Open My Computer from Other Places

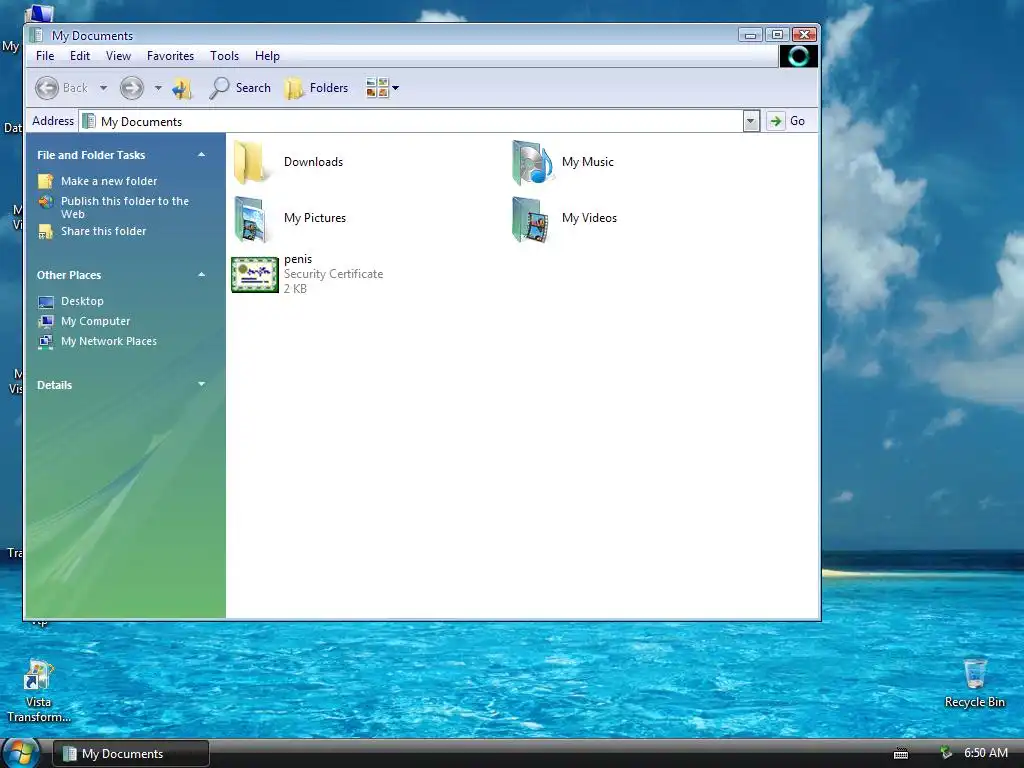(x=95, y=321)
